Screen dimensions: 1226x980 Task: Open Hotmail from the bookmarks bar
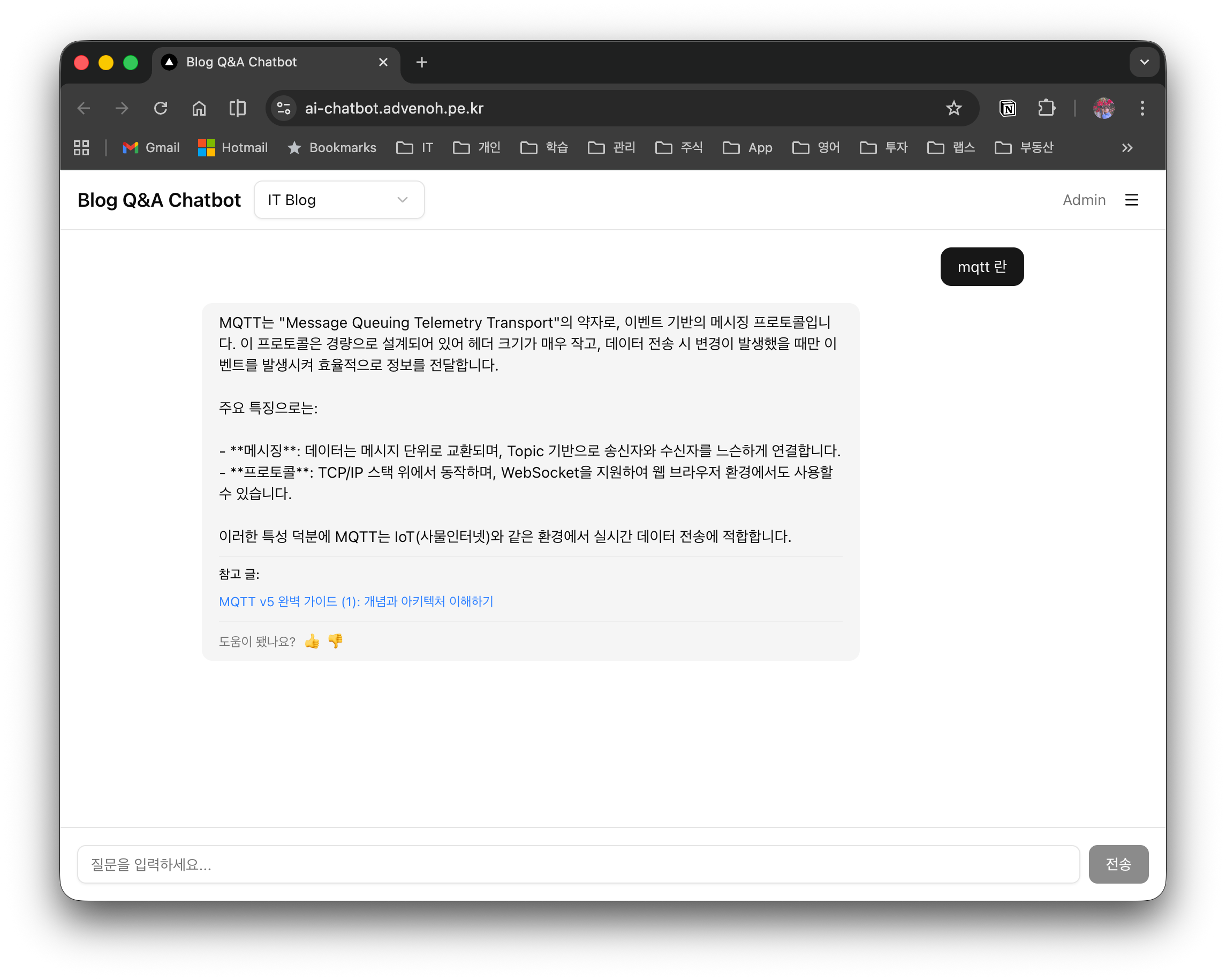click(x=232, y=147)
